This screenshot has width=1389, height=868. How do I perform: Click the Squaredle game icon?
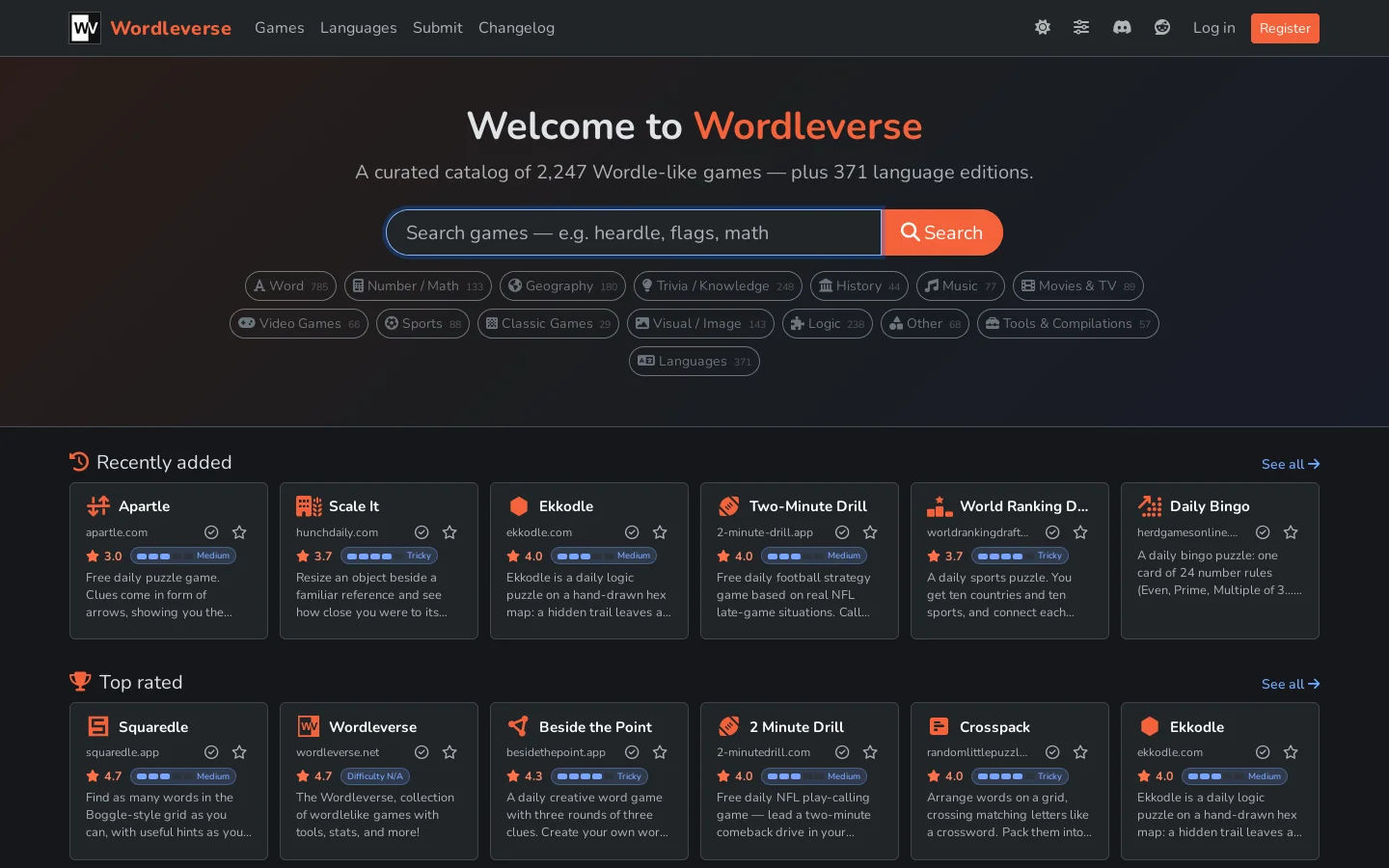98,726
